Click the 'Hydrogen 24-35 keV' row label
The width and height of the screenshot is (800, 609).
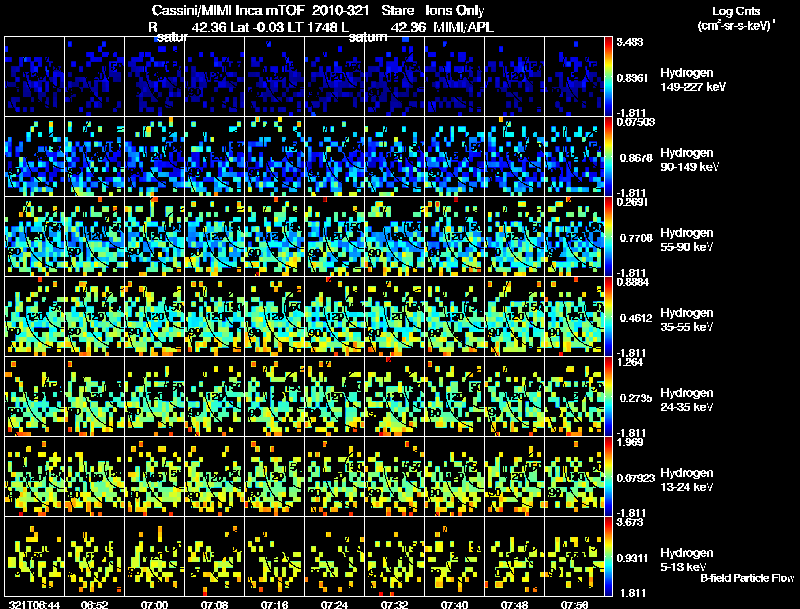687,400
